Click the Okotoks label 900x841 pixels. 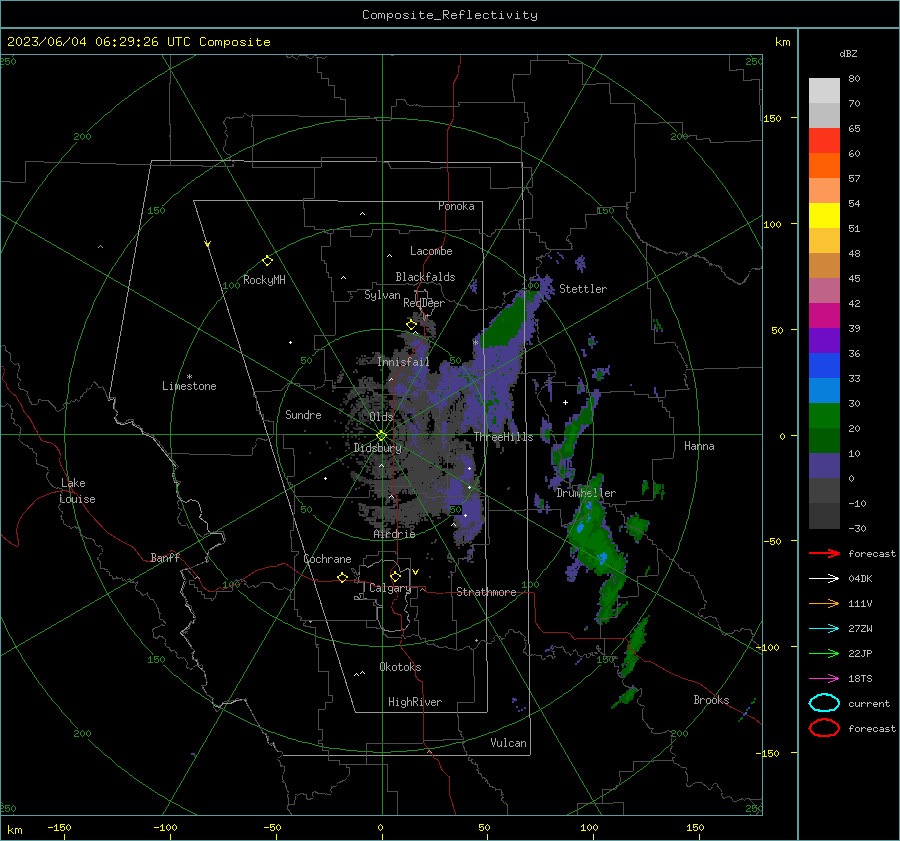click(x=400, y=667)
